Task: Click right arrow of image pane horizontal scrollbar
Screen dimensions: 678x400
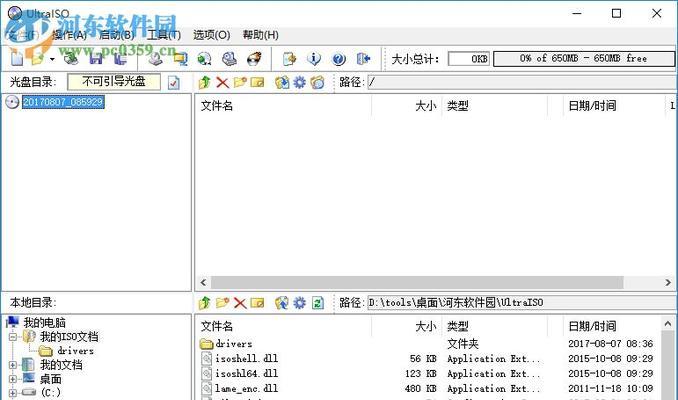Action: tap(668, 282)
